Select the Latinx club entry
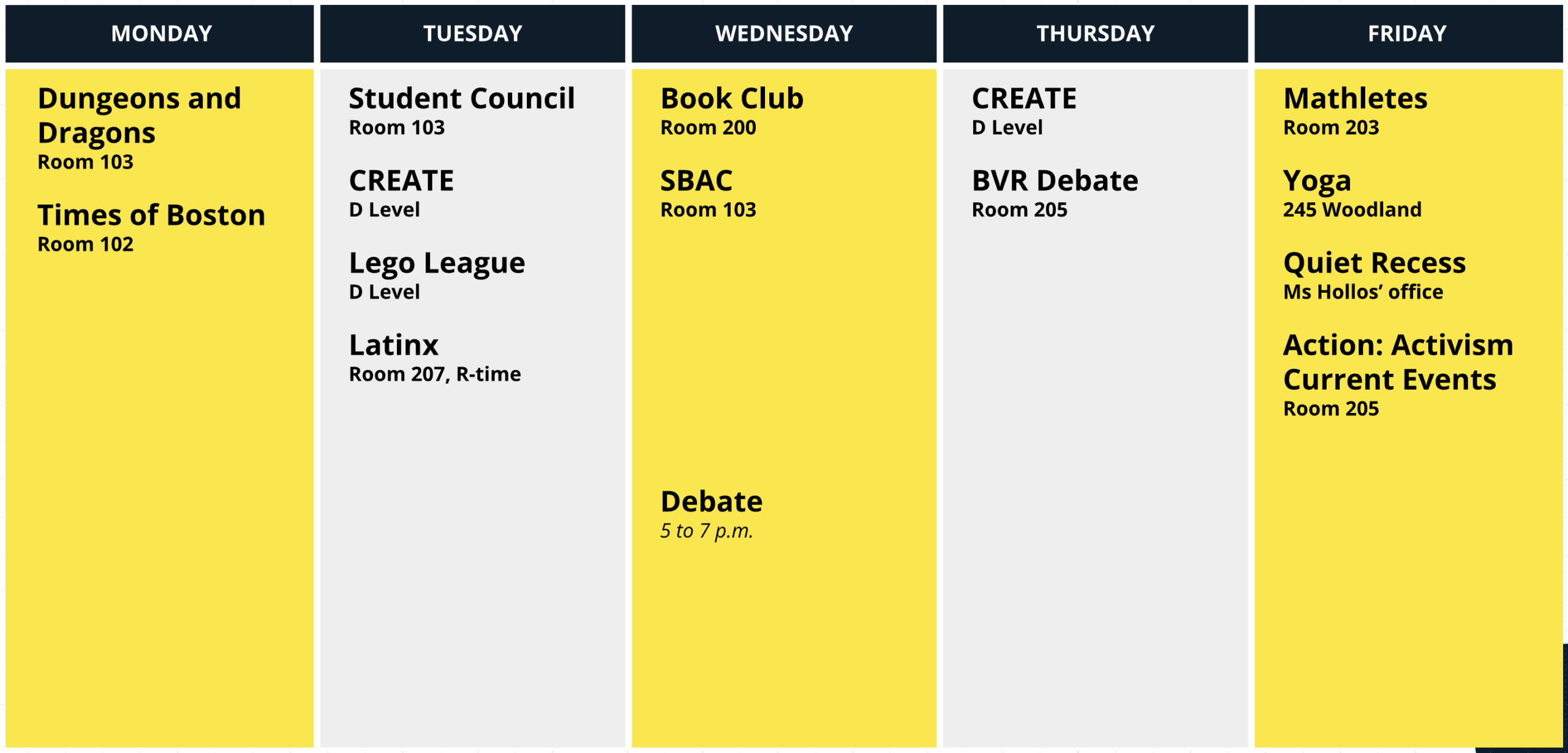The width and height of the screenshot is (1568, 753). coord(394,346)
